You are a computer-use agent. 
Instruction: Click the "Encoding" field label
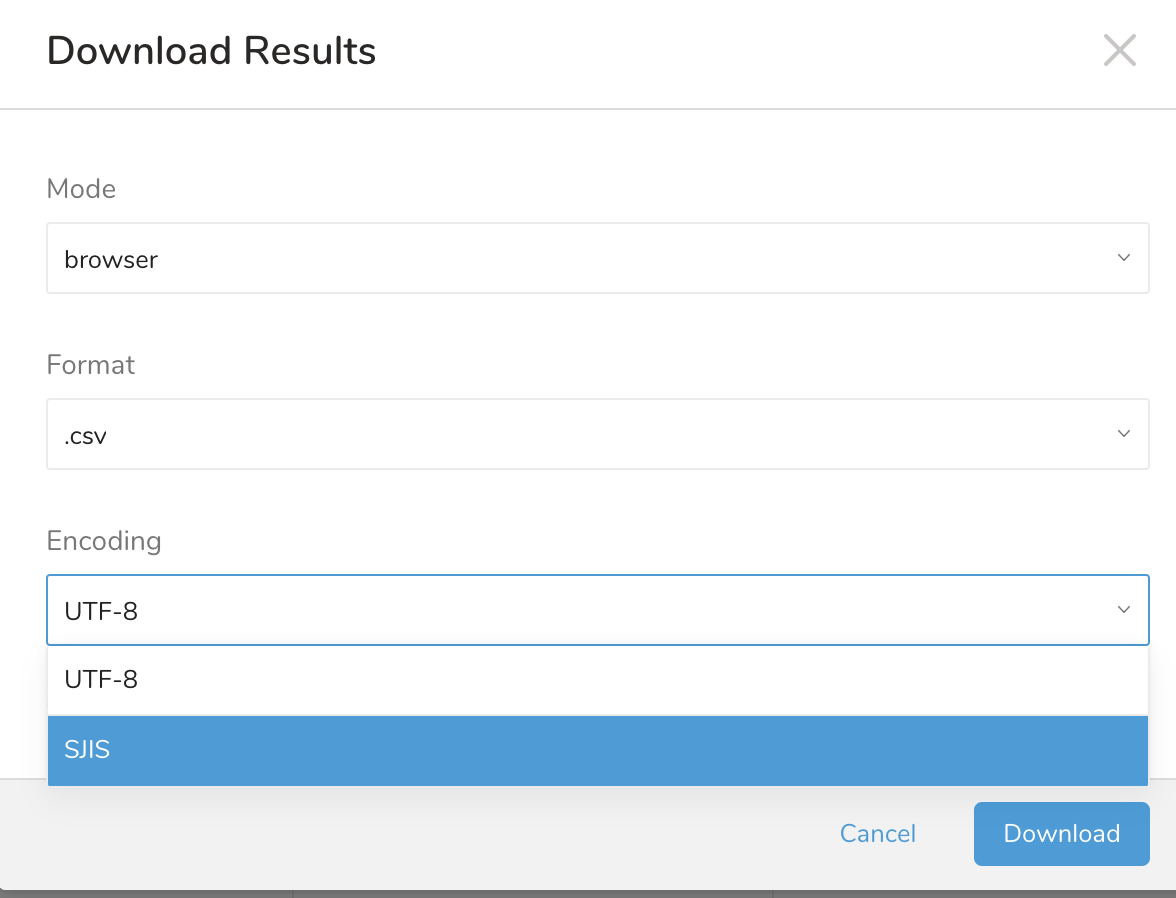coord(103,541)
